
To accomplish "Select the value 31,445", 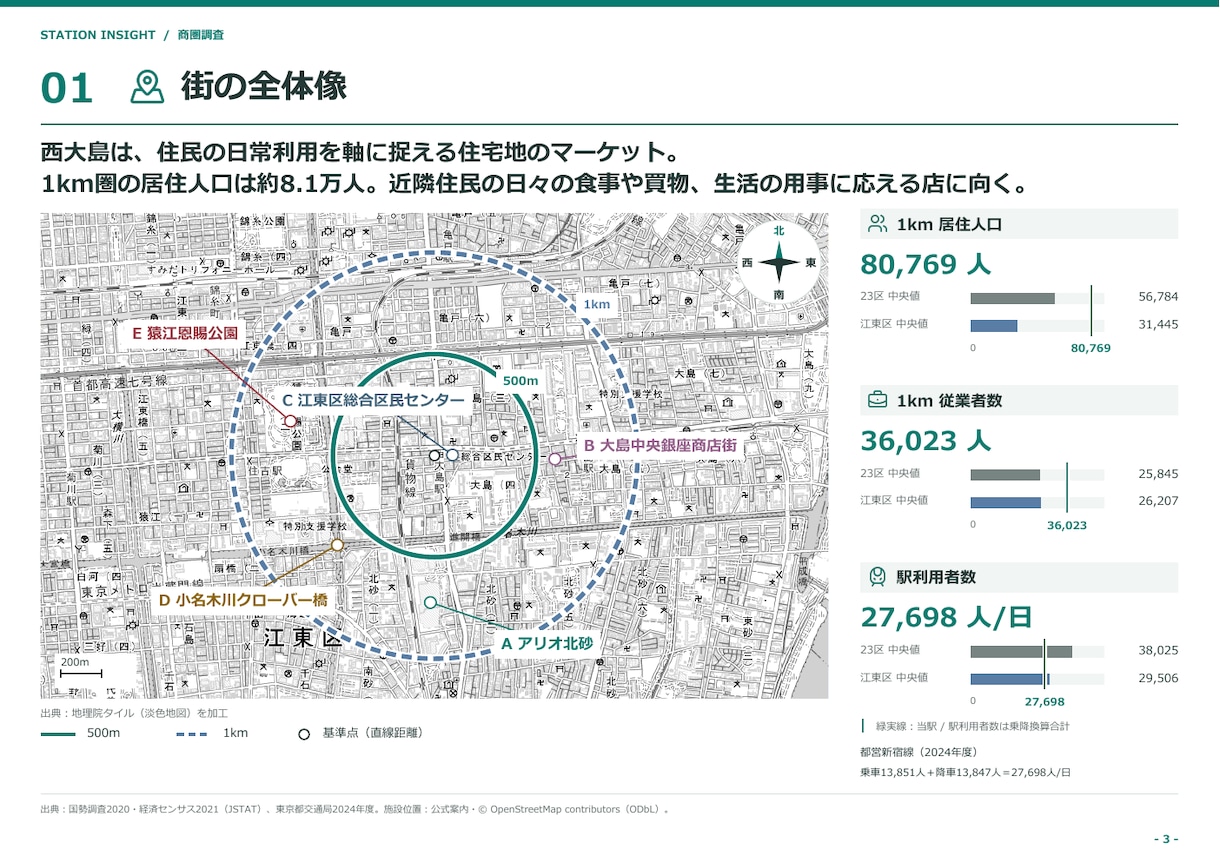I will [1158, 324].
